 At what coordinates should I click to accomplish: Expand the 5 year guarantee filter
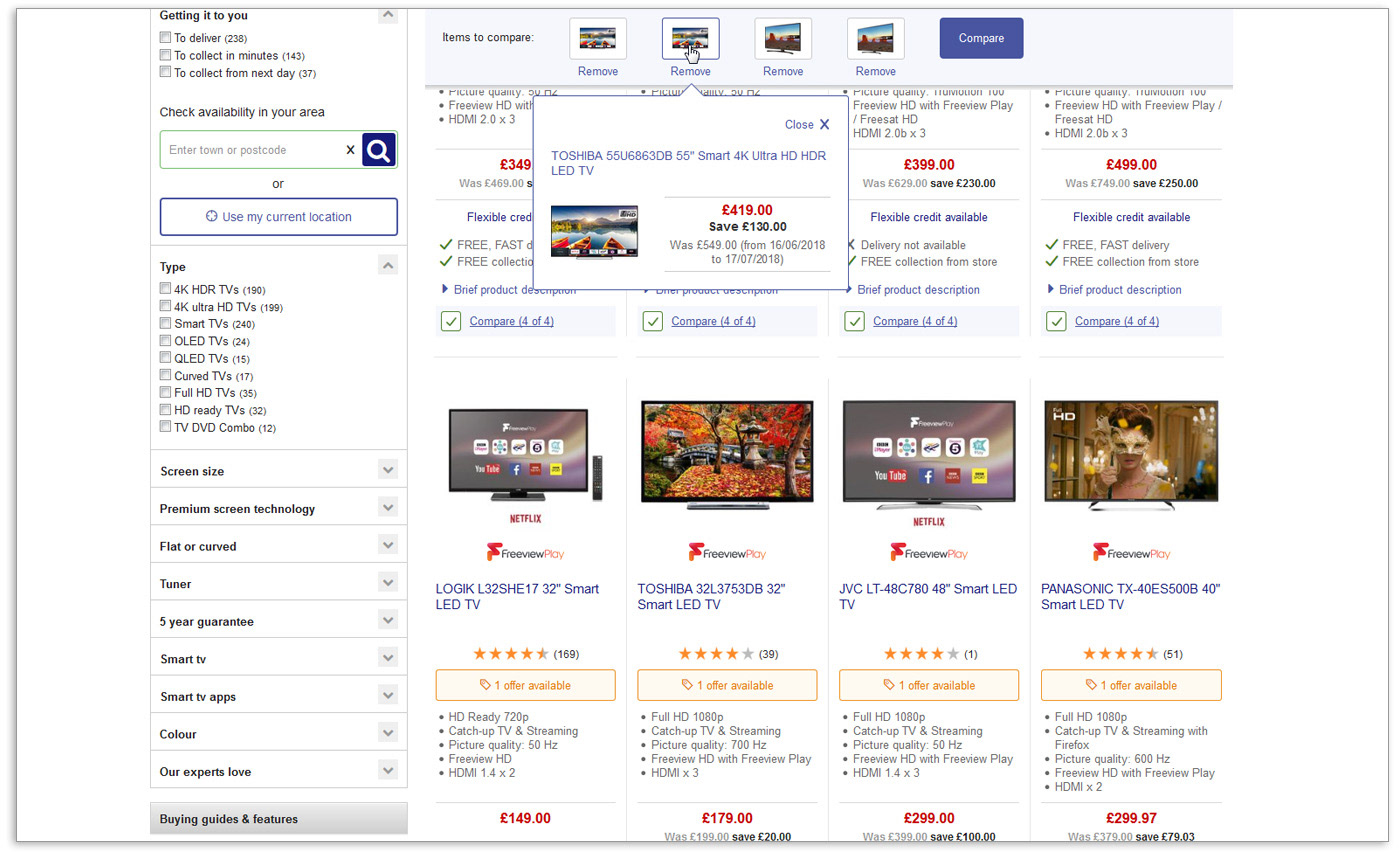pos(388,620)
